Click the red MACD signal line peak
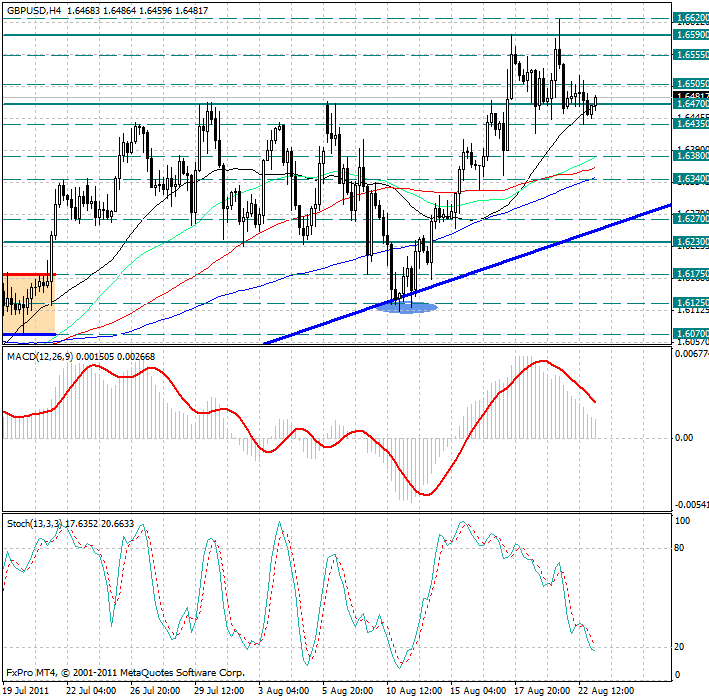709x698 pixels. tap(543, 361)
